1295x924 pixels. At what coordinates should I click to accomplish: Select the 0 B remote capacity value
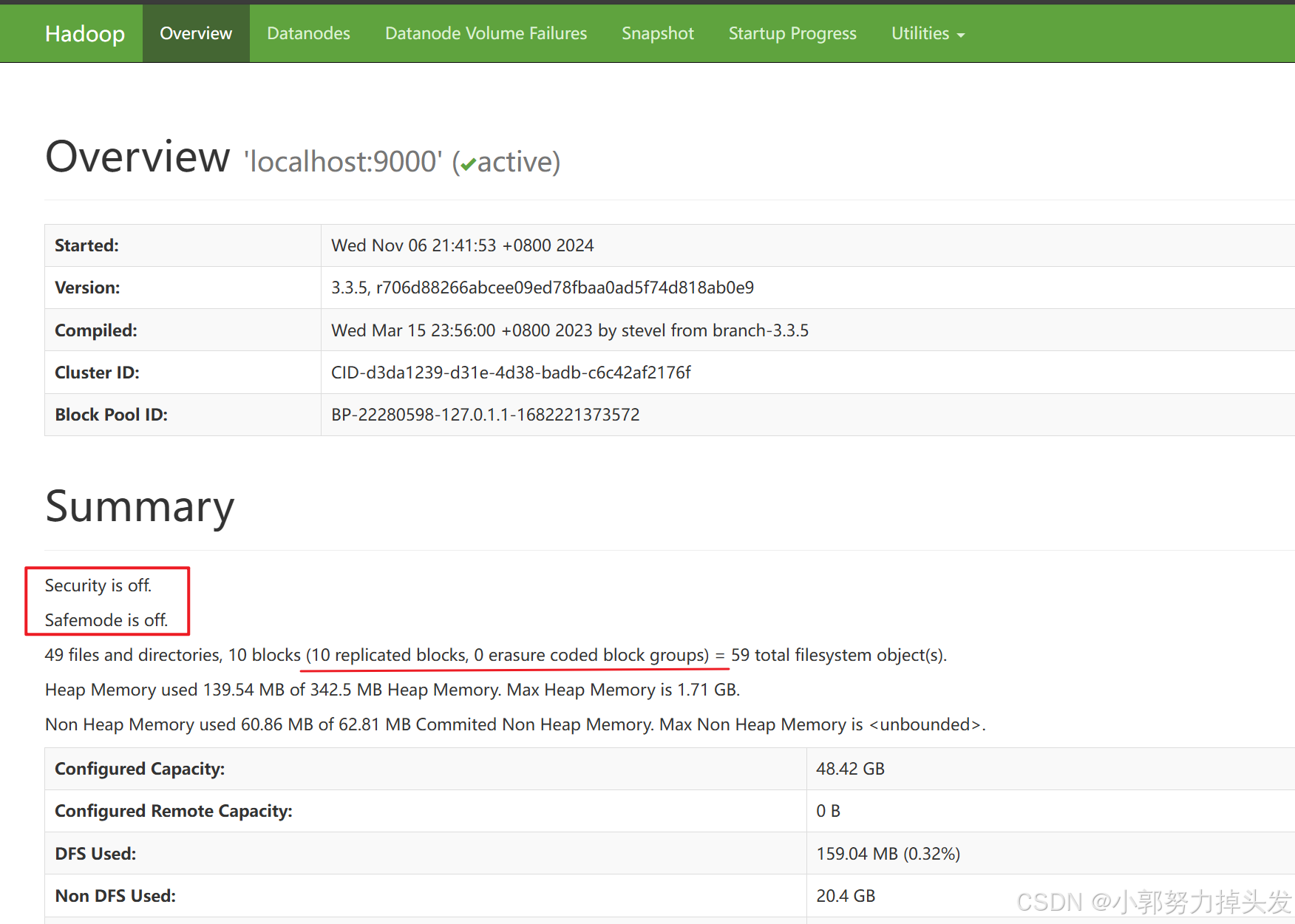828,811
